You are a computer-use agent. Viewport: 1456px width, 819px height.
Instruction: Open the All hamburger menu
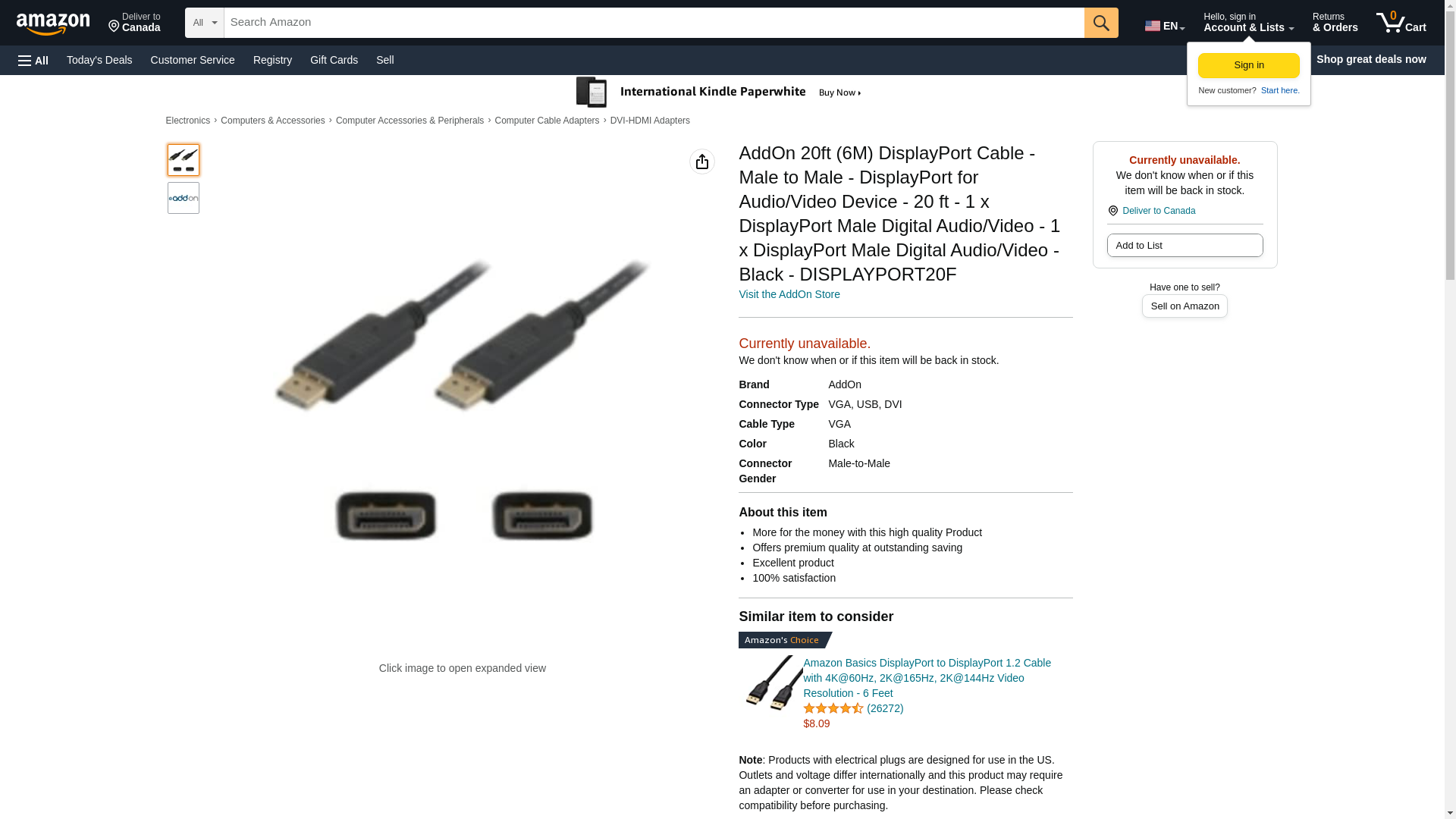(x=33, y=60)
